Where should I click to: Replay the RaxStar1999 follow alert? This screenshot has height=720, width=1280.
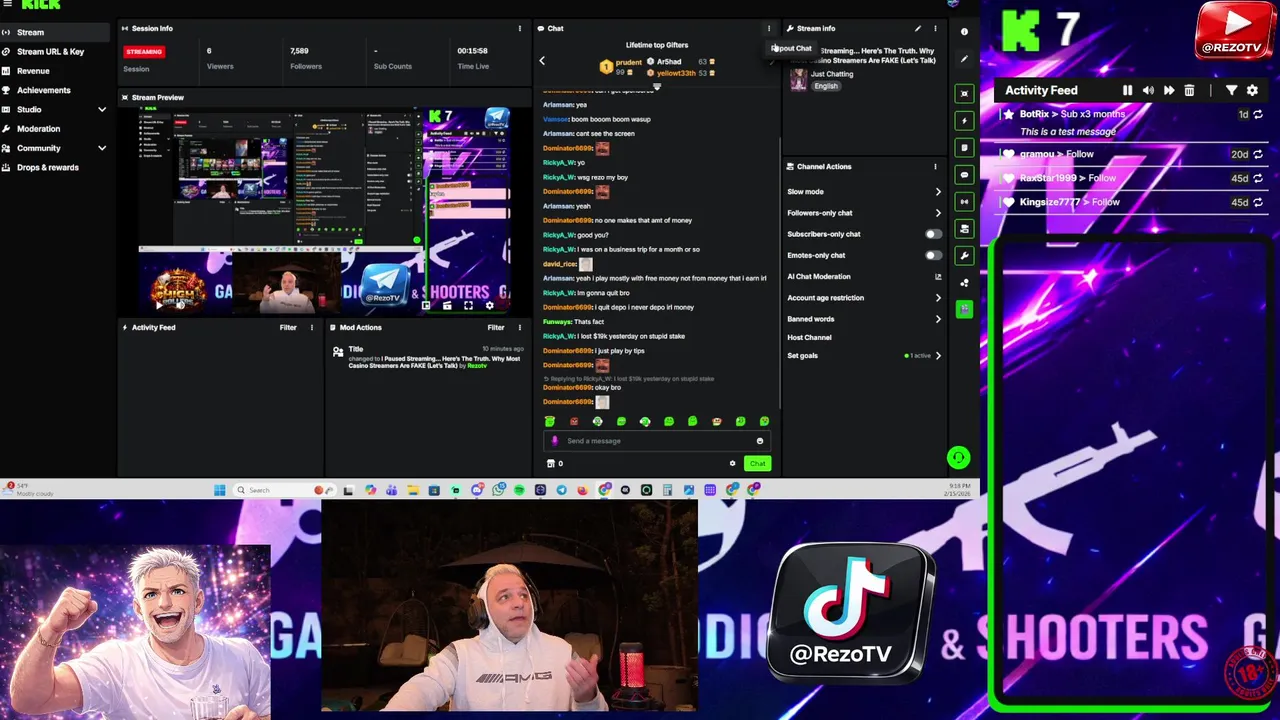(x=1258, y=178)
